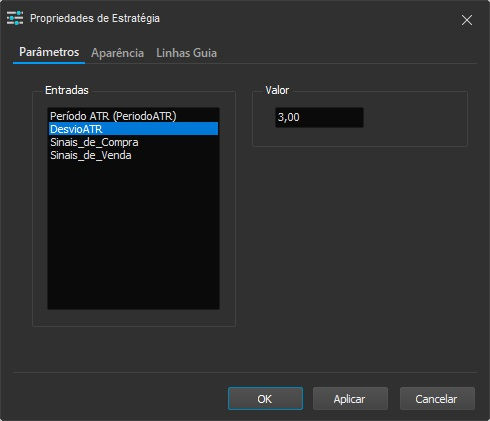Select Período ATR (PeriodoATR) entry
Viewport: 490px width, 421px height.
[x=133, y=116]
